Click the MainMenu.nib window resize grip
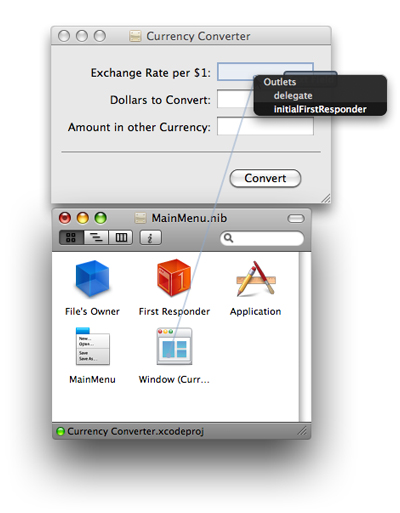 302,431
